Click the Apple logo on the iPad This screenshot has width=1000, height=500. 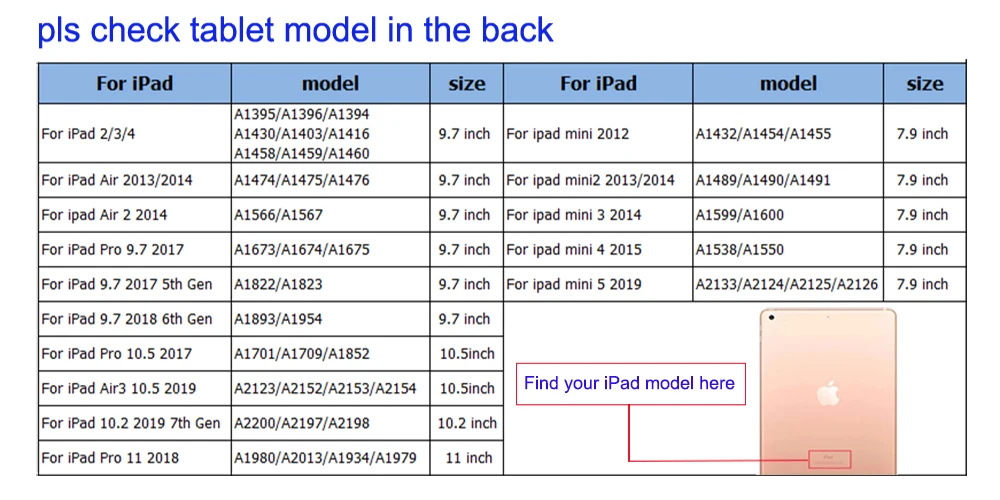click(828, 392)
